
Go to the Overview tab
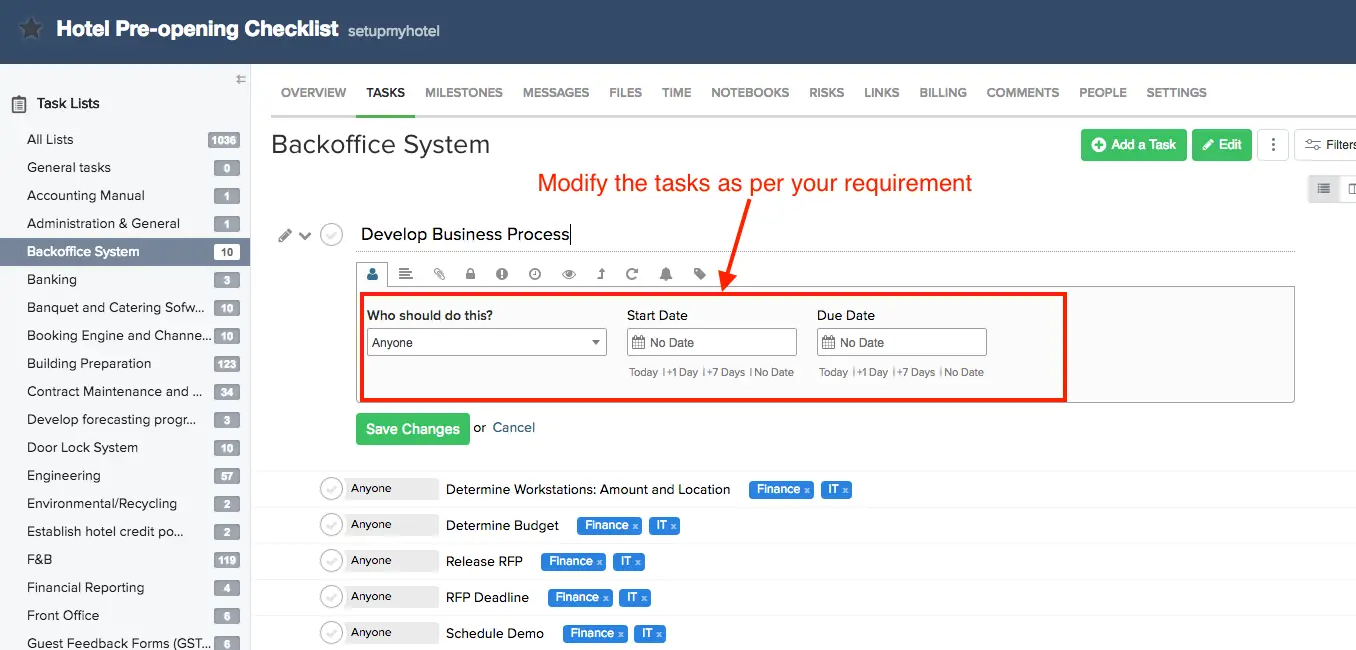(x=313, y=92)
